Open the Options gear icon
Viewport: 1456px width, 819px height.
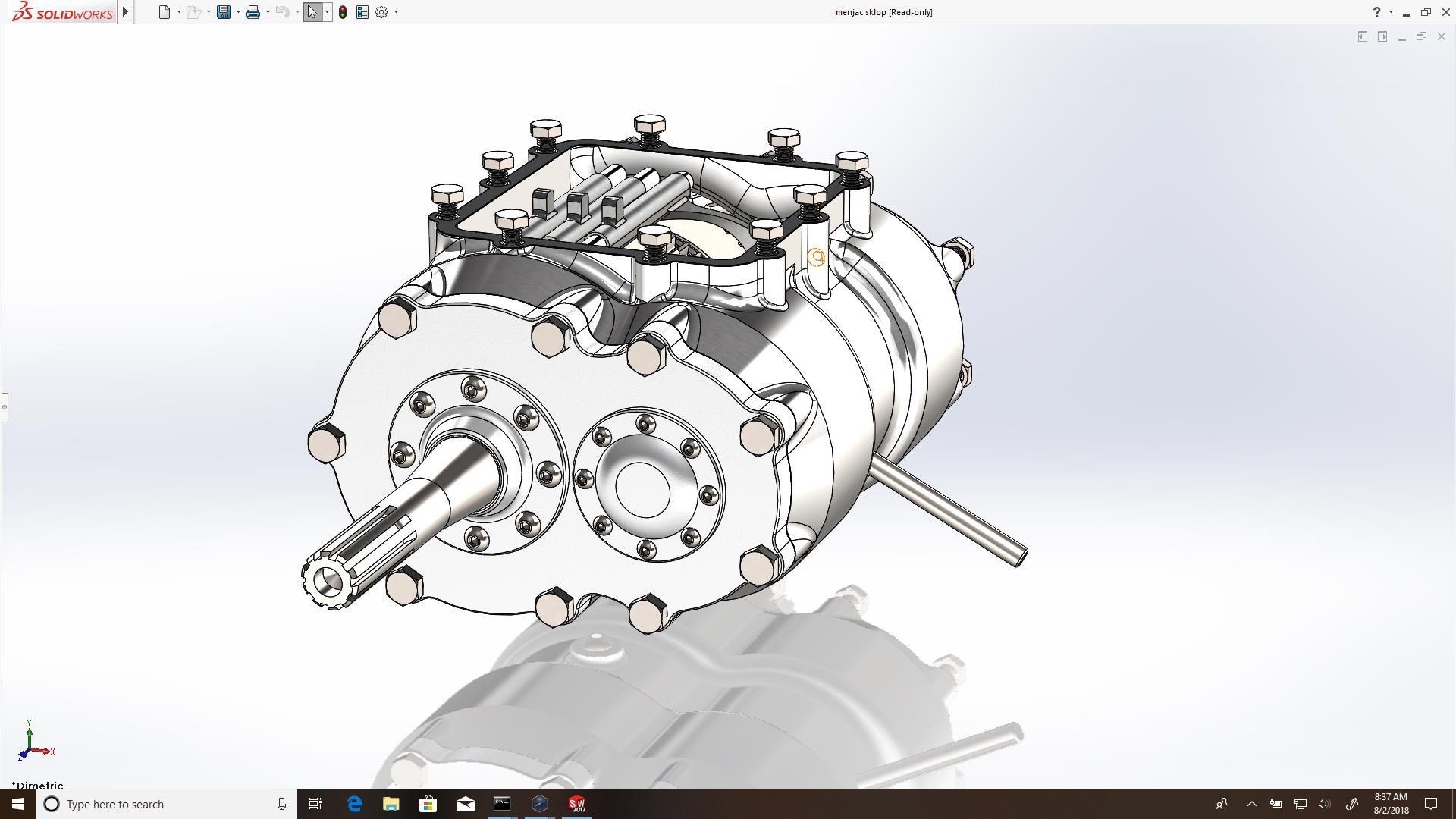(x=381, y=12)
